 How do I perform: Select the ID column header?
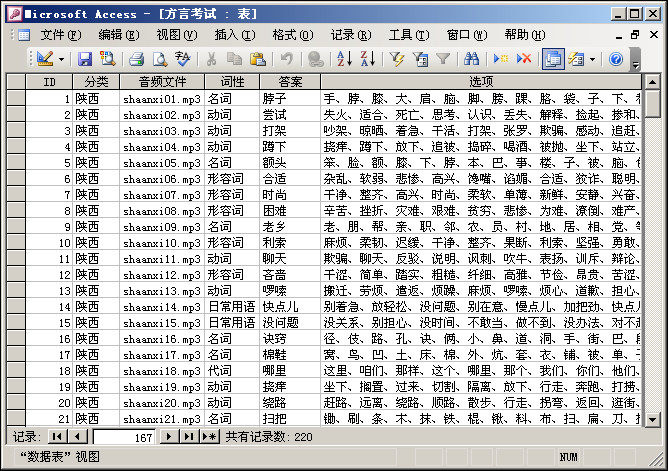49,82
